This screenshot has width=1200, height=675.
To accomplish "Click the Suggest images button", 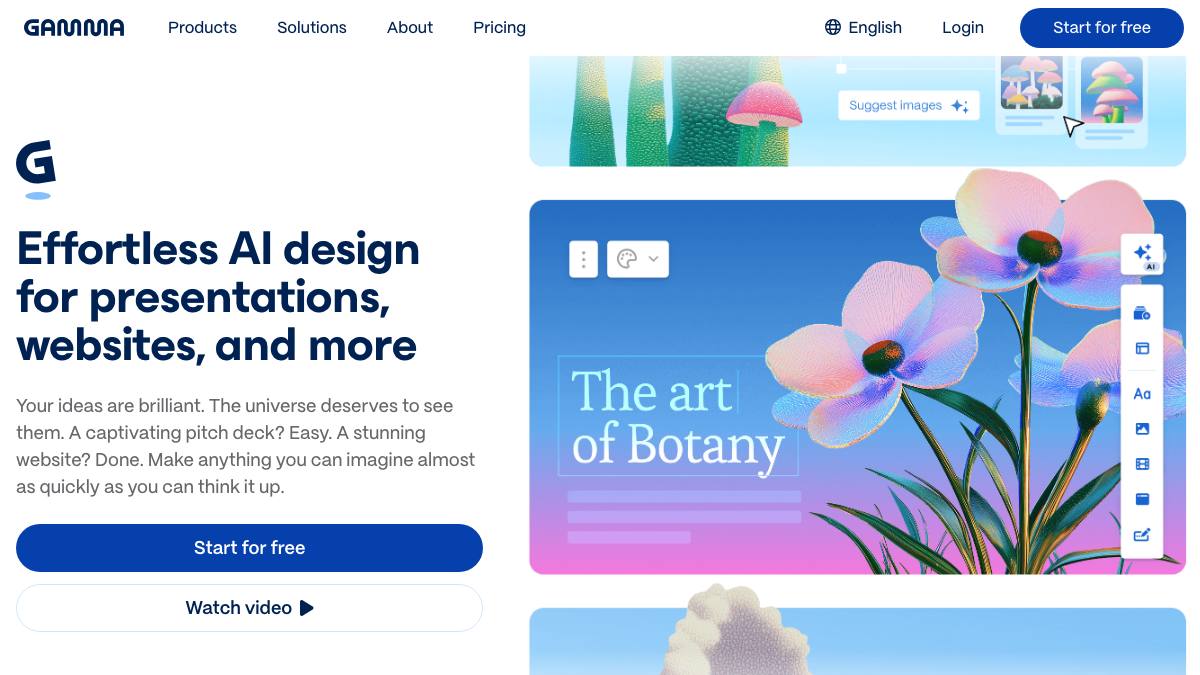I will pyautogui.click(x=908, y=105).
